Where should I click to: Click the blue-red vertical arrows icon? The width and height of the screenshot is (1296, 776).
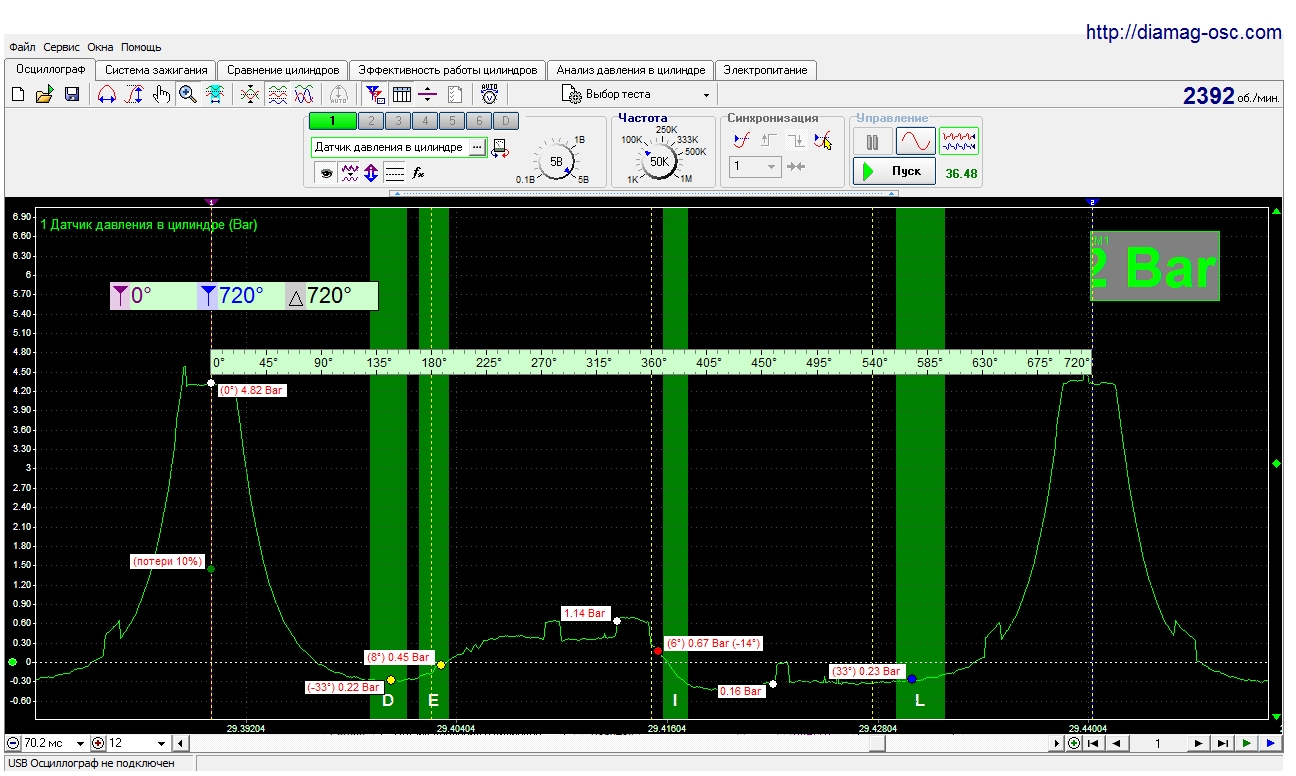pyautogui.click(x=371, y=172)
